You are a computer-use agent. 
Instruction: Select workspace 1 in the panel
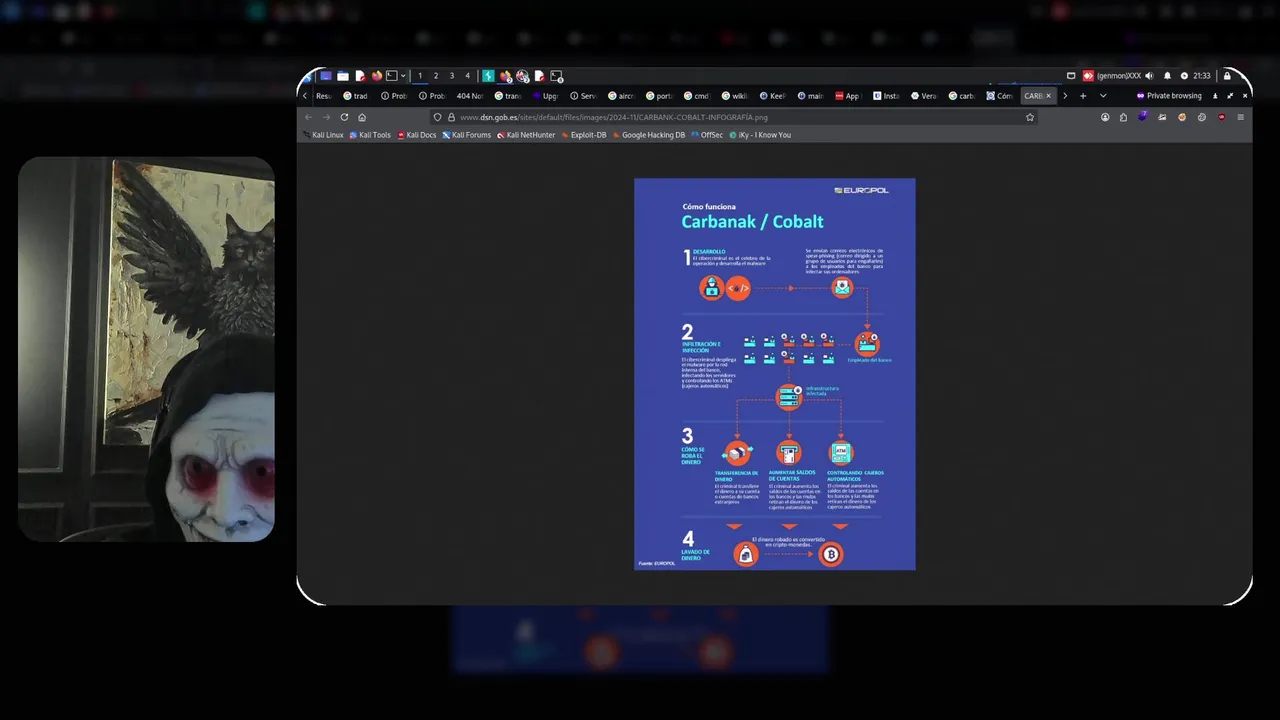click(420, 76)
